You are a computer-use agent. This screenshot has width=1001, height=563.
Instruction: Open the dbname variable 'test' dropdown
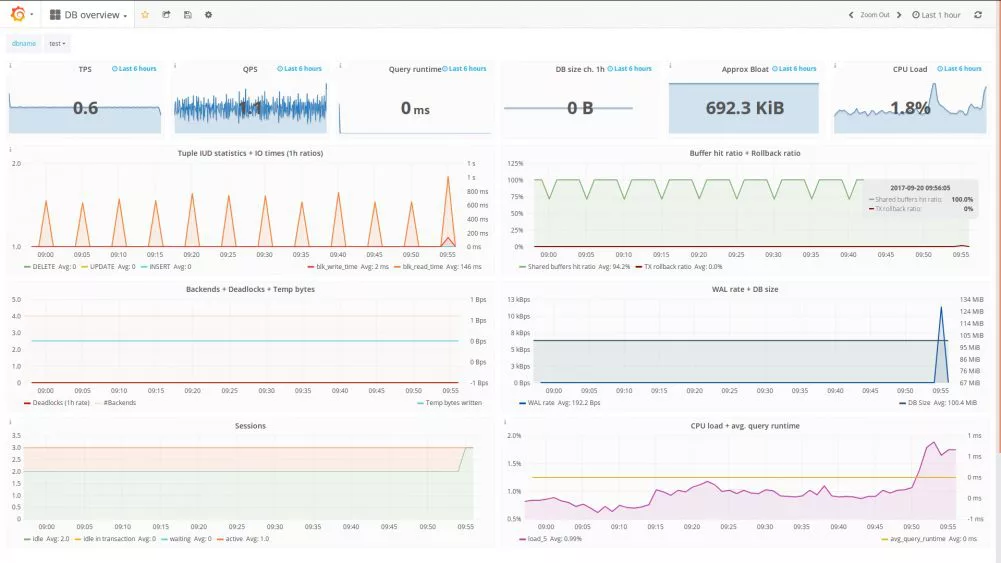tap(57, 43)
